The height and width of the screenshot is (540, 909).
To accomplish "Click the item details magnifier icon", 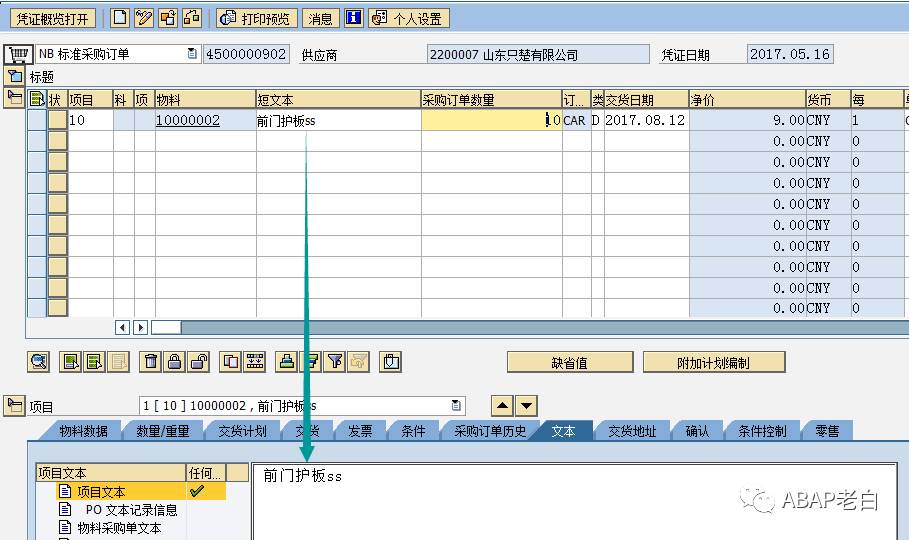I will tap(39, 362).
